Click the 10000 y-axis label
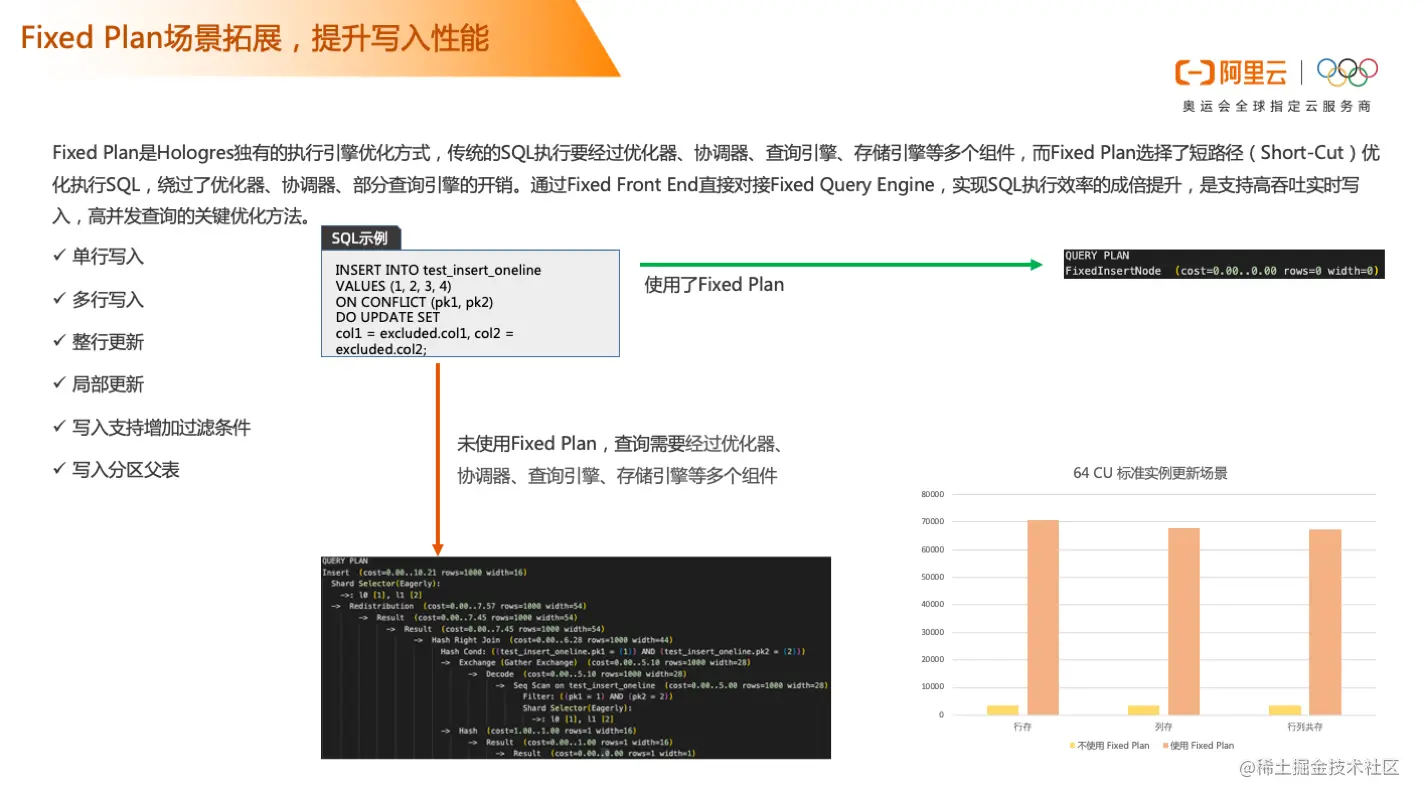This screenshot has height=800, width=1422. point(932,687)
